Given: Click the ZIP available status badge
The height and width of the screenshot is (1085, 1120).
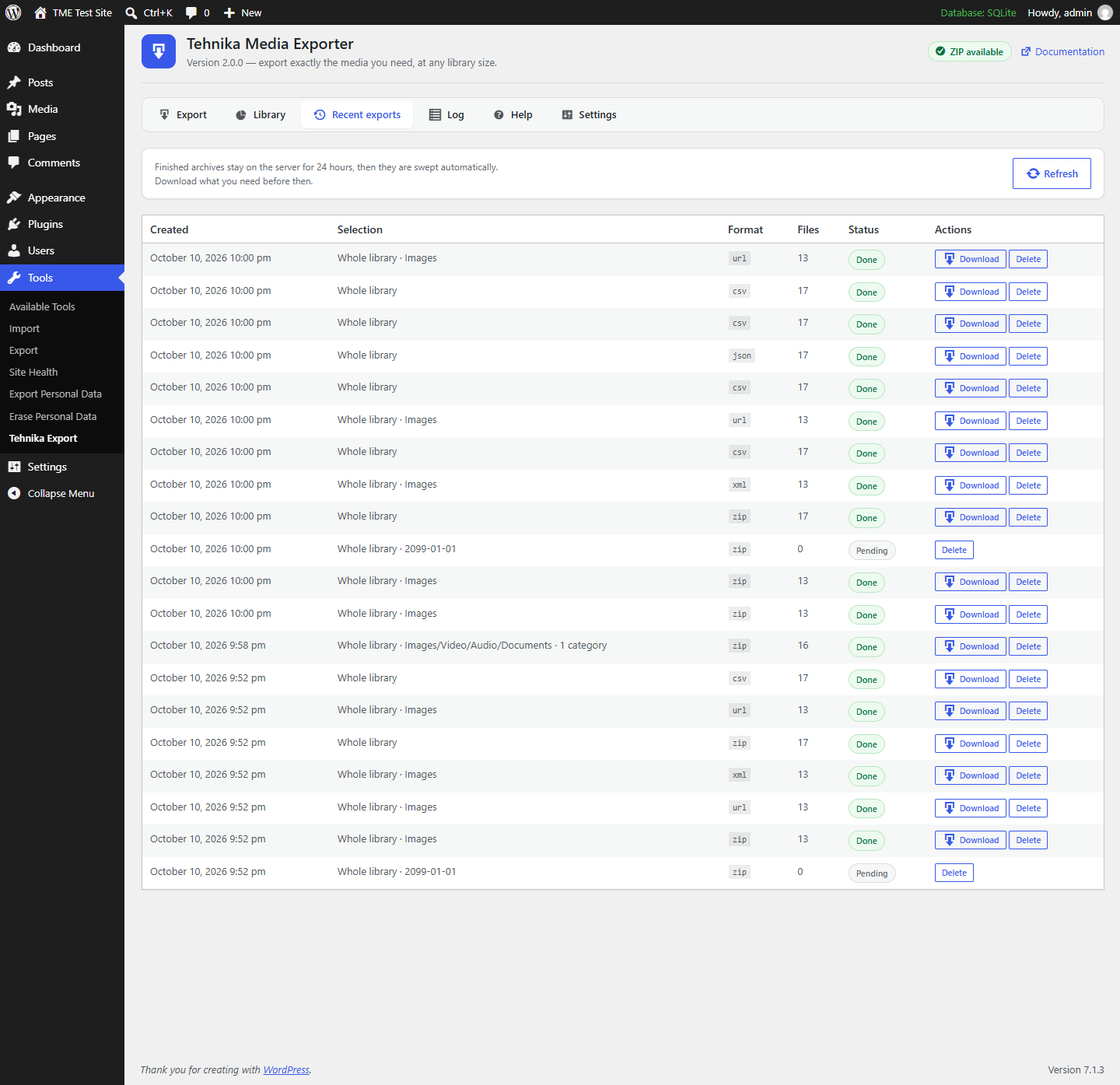Looking at the screenshot, I should point(970,51).
